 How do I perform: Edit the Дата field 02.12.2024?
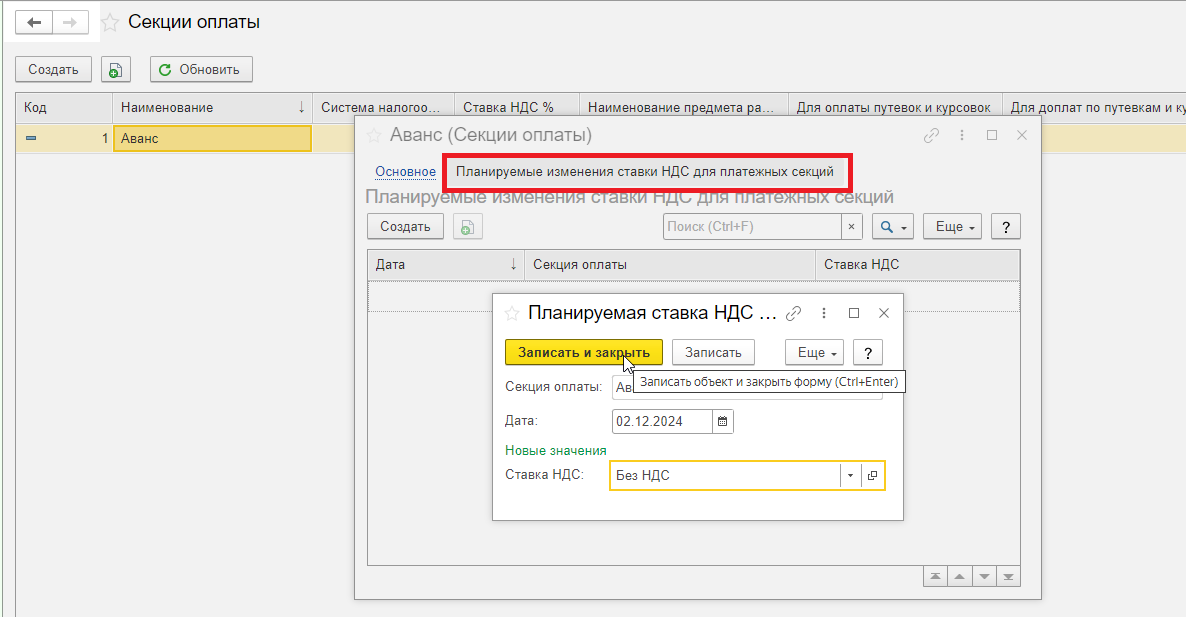click(x=662, y=421)
